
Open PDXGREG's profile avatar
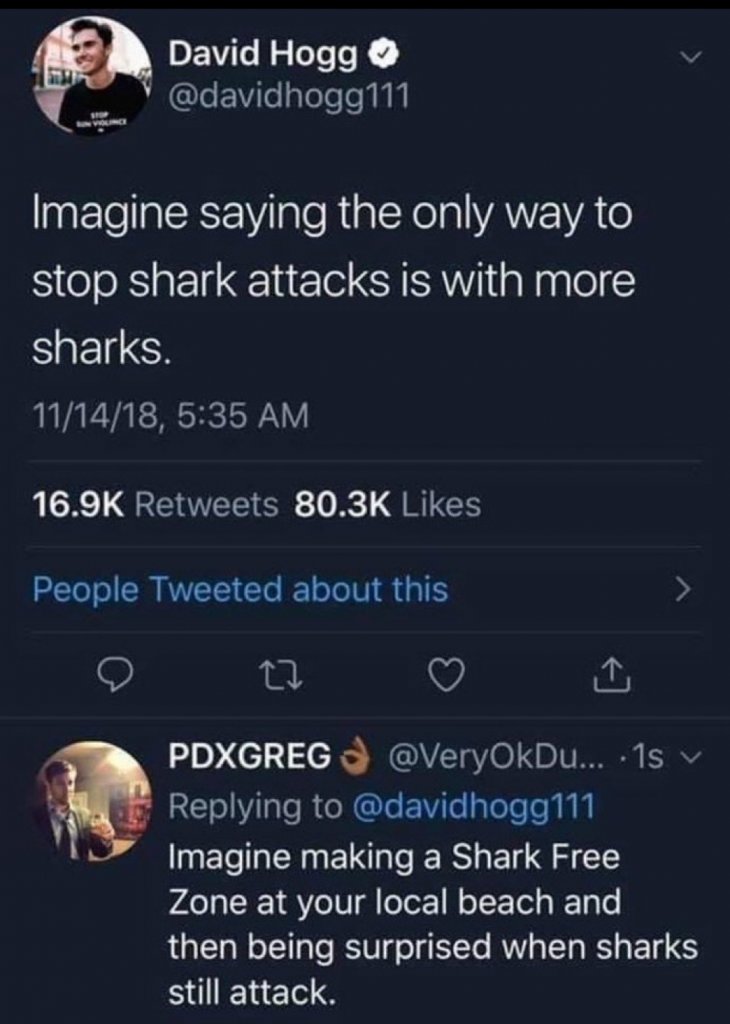pyautogui.click(x=95, y=803)
